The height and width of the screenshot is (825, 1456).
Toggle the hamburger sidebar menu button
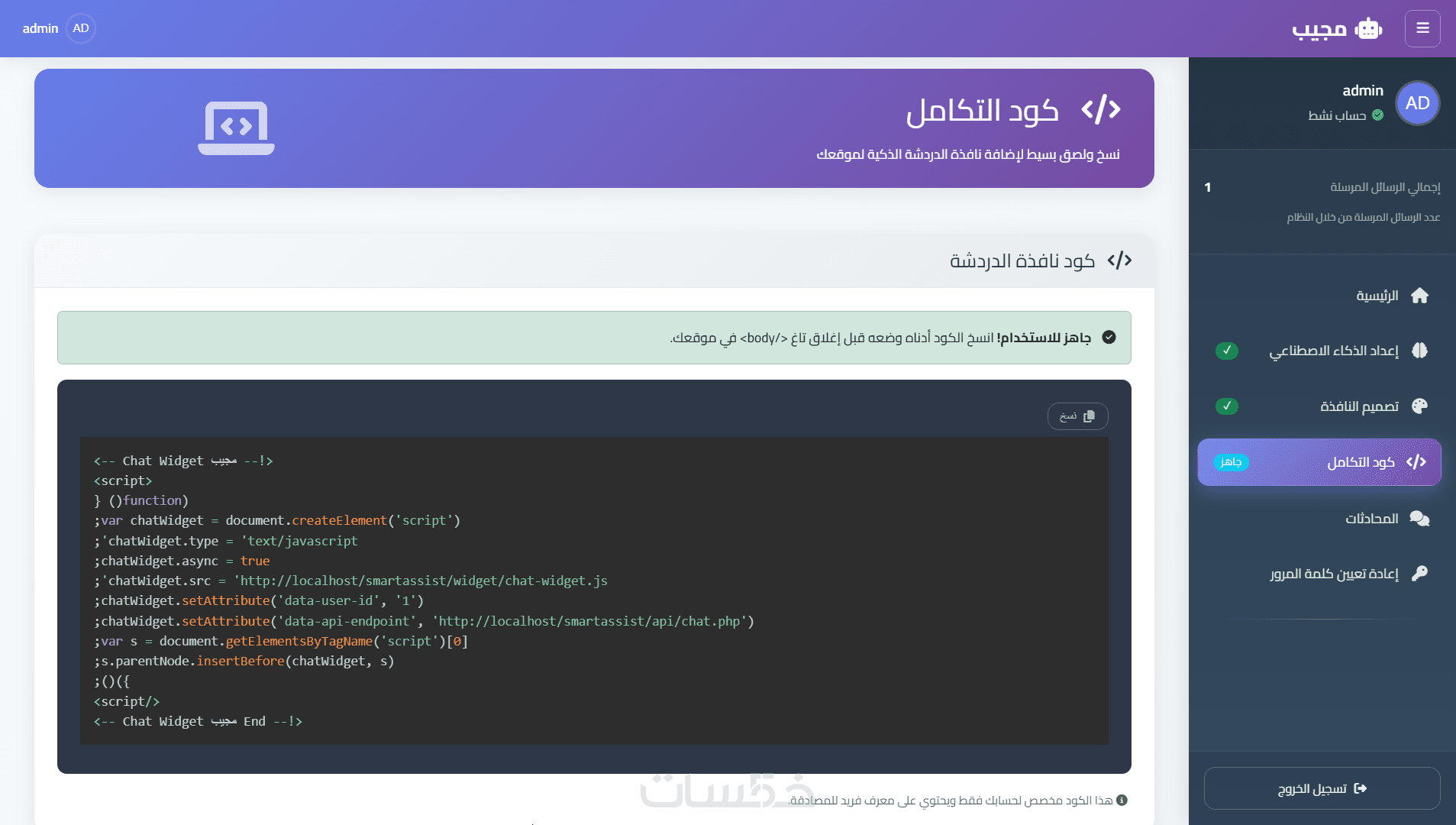pos(1422,28)
